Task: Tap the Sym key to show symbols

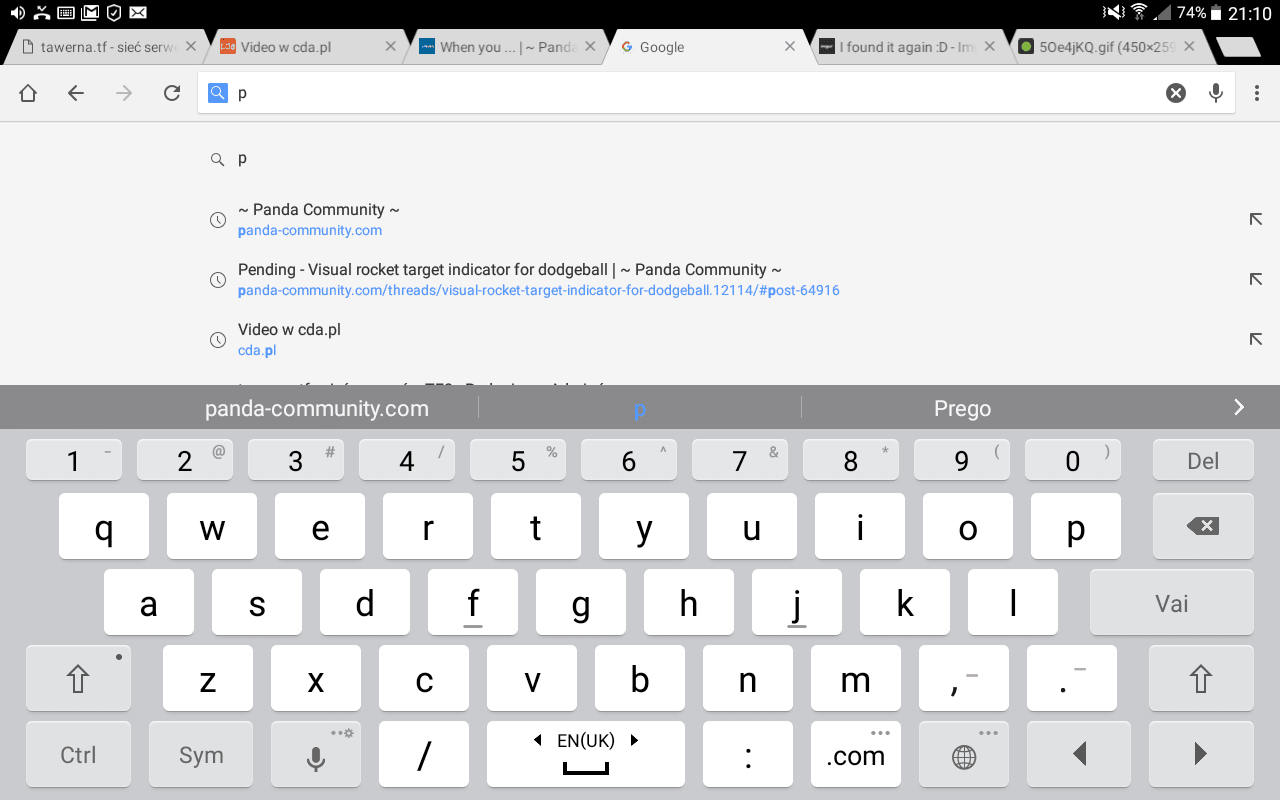Action: tap(200, 754)
